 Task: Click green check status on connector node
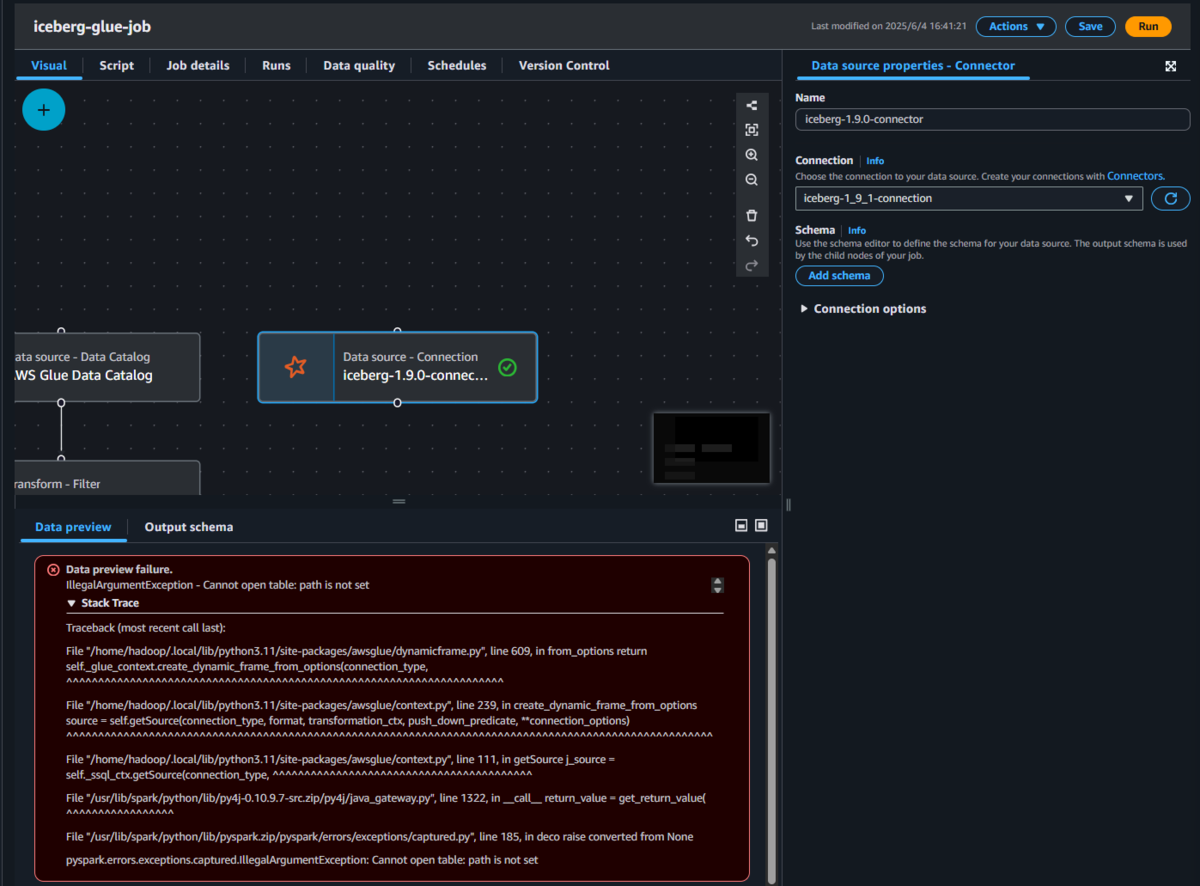(508, 367)
